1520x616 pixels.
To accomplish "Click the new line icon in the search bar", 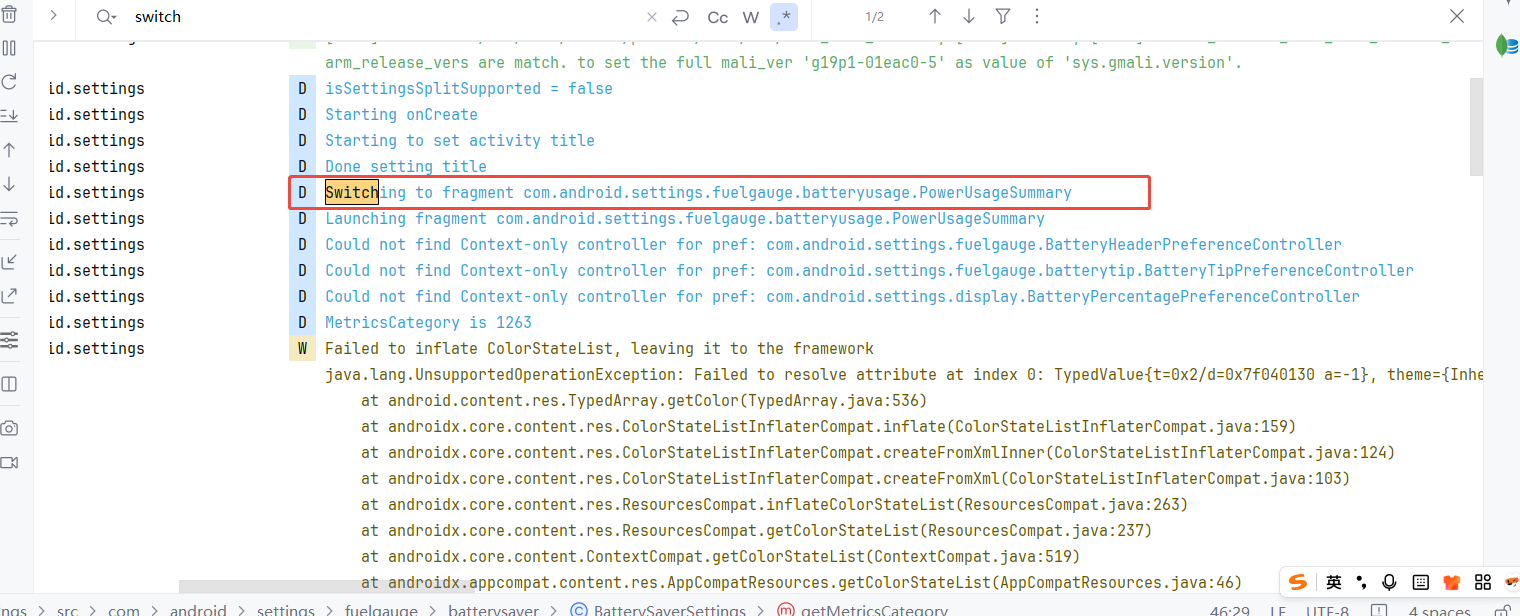I will 681,17.
